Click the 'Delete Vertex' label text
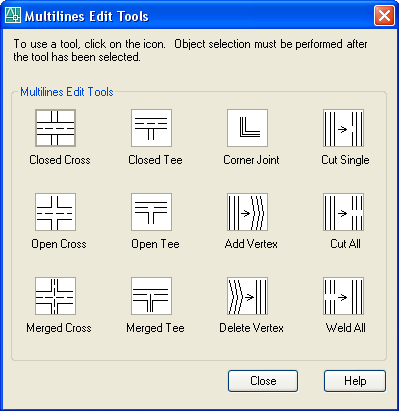 pos(251,328)
